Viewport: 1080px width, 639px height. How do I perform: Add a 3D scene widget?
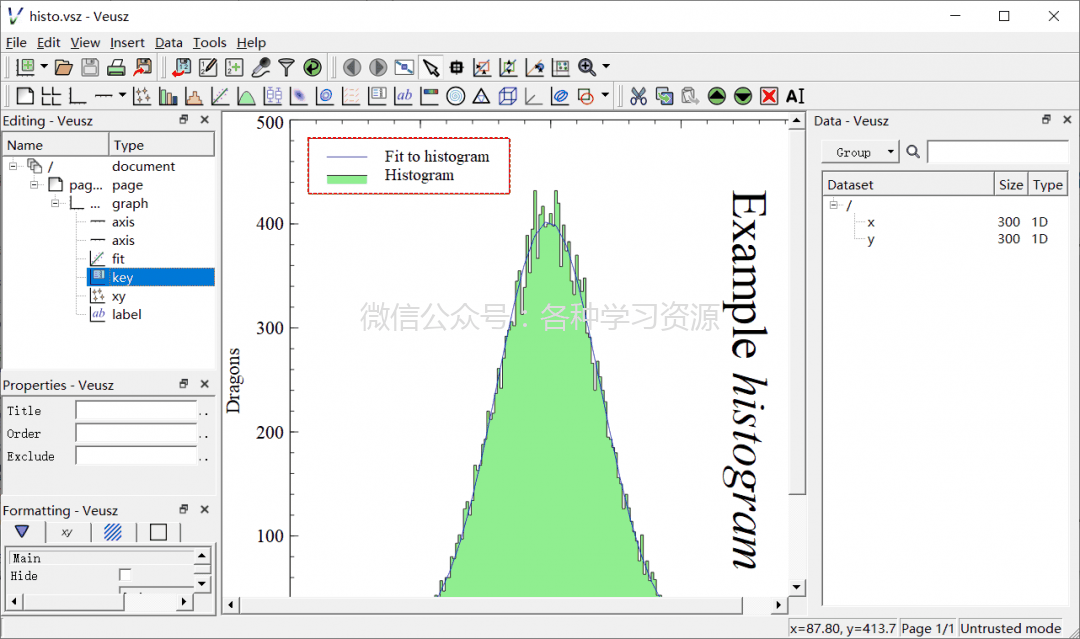click(508, 96)
